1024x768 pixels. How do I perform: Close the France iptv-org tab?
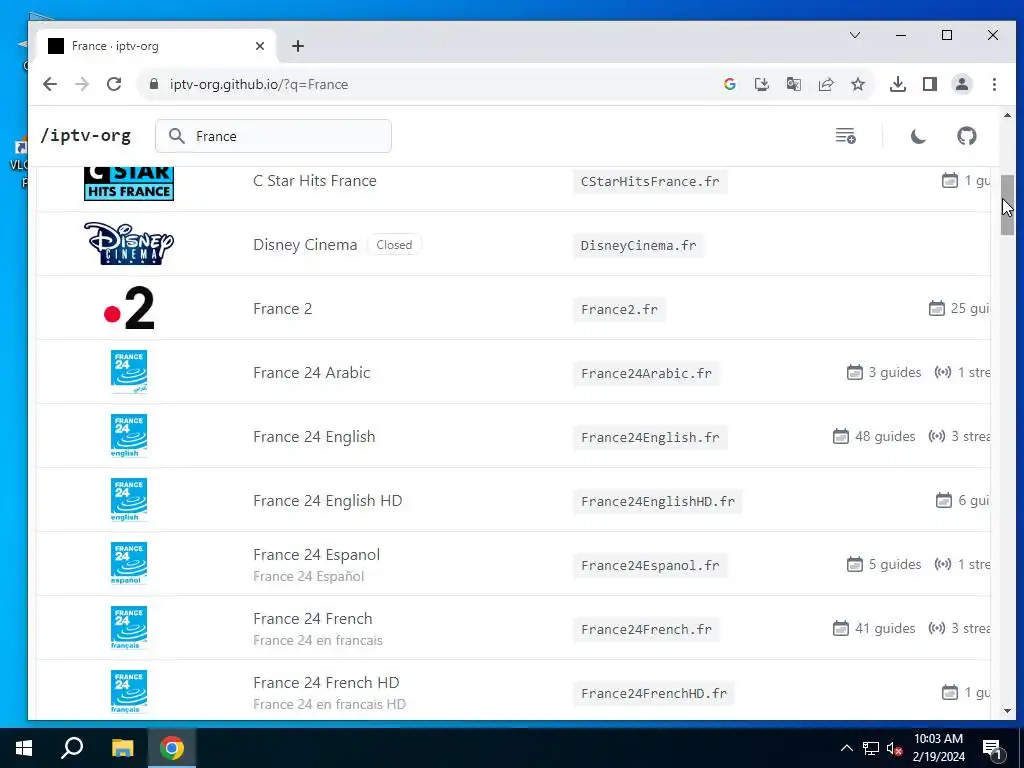(259, 46)
